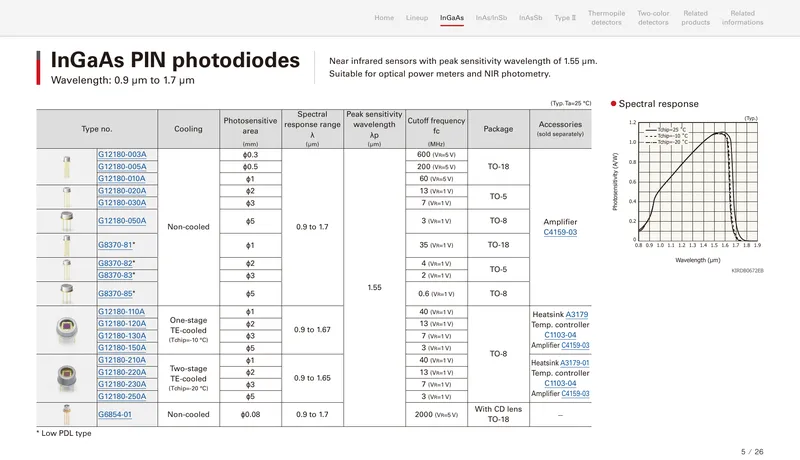Click the G8370-82 type link
This screenshot has width=800, height=460.
[115, 263]
